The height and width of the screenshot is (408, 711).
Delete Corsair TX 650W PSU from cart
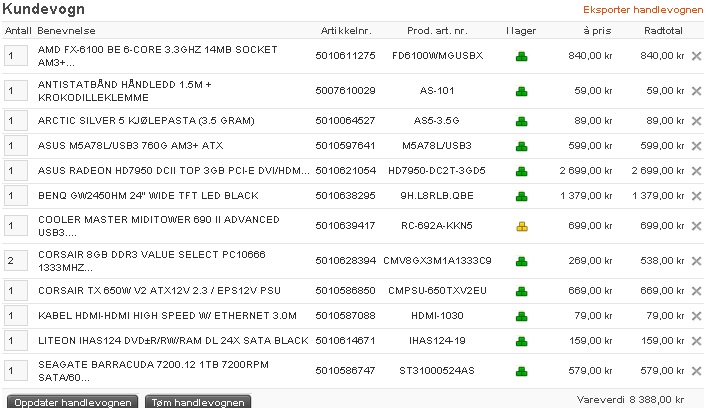click(x=696, y=291)
